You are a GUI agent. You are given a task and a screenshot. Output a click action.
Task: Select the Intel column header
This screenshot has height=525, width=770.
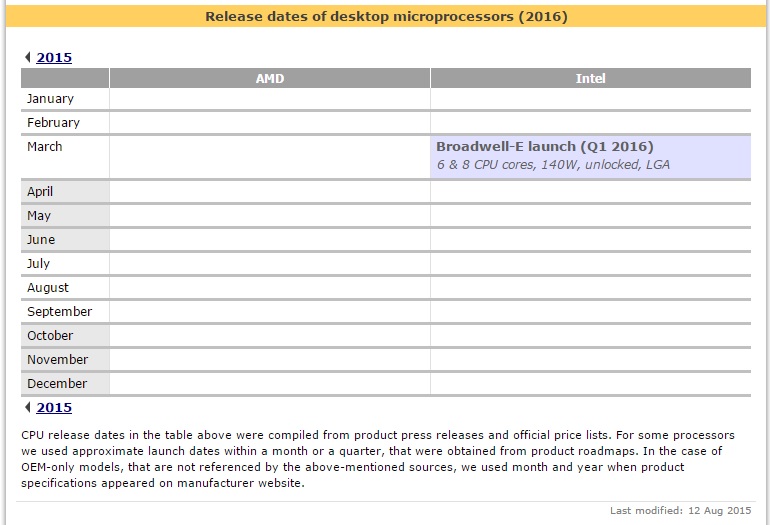(591, 79)
